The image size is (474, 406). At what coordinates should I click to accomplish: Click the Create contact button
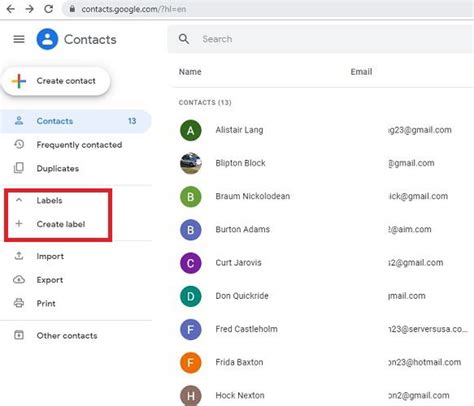click(x=56, y=81)
